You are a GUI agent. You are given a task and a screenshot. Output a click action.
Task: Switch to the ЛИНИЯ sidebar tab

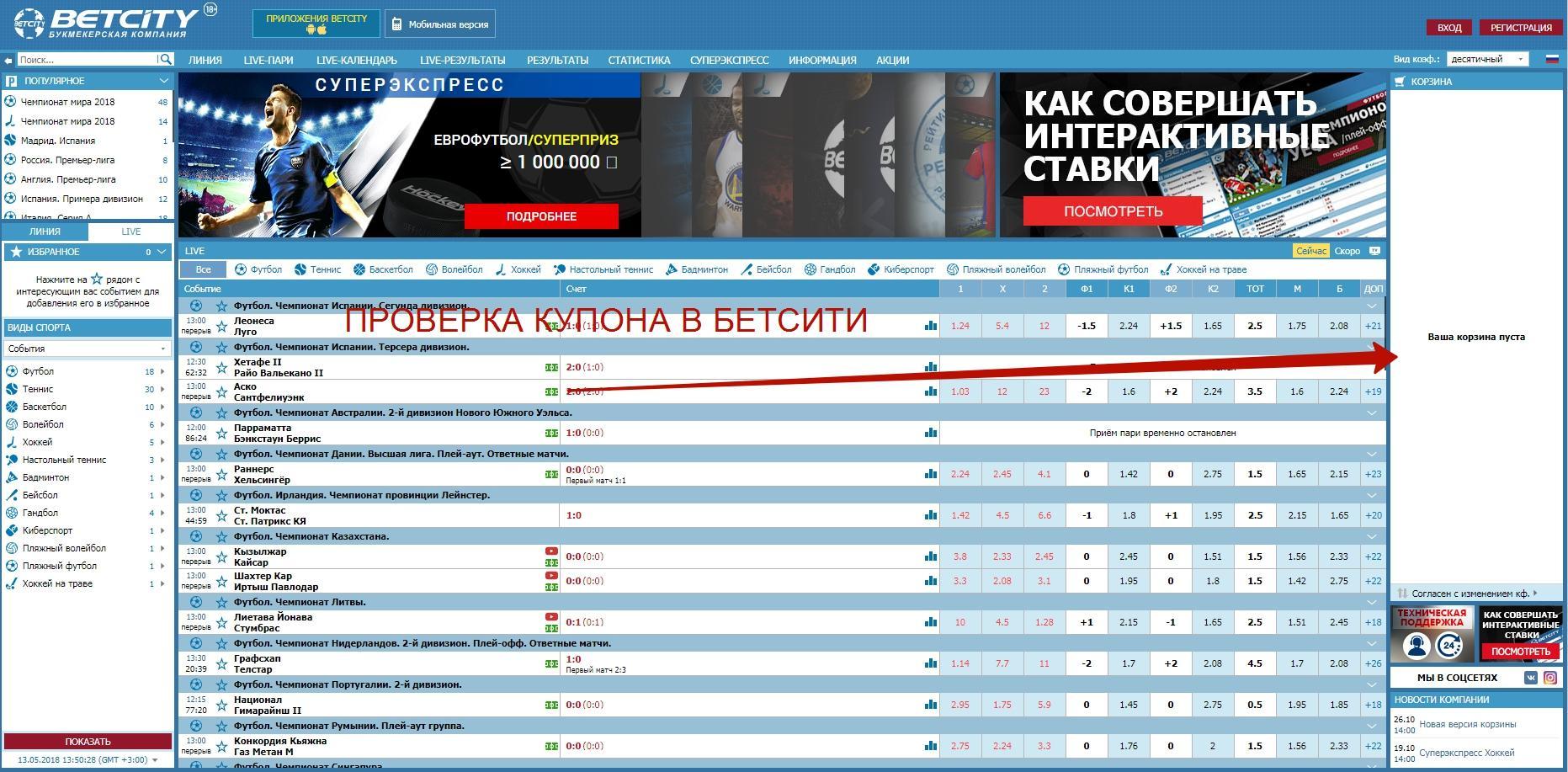(x=45, y=232)
